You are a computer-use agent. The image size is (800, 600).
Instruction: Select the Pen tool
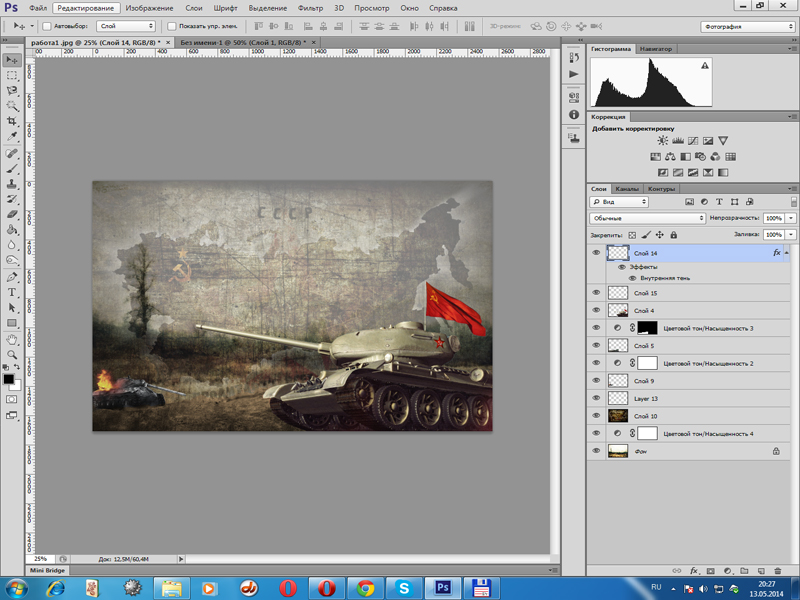coord(12,277)
